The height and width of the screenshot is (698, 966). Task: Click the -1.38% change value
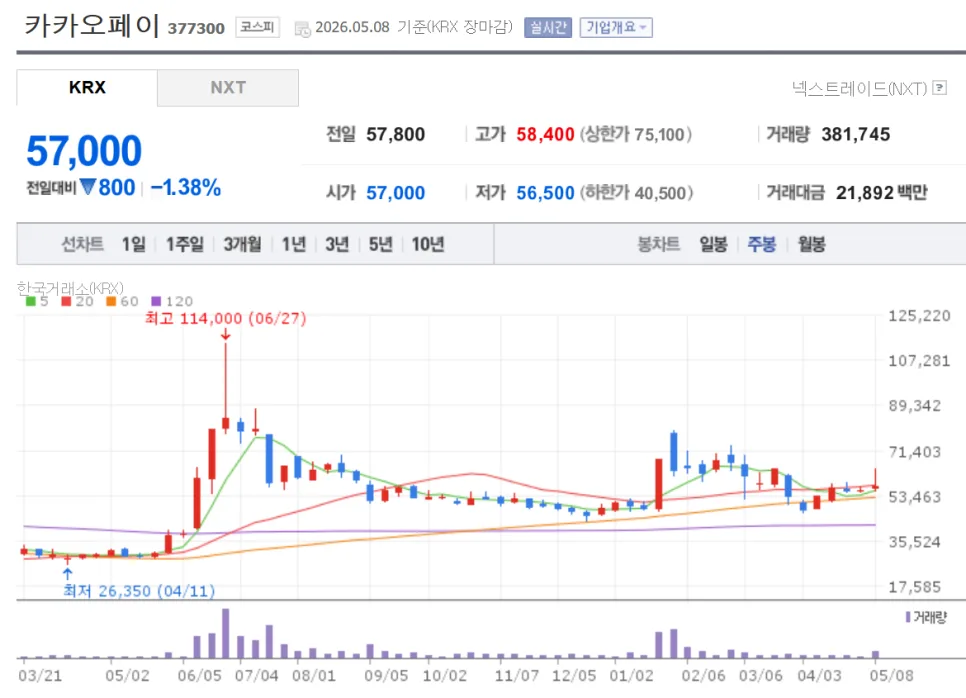(185, 187)
